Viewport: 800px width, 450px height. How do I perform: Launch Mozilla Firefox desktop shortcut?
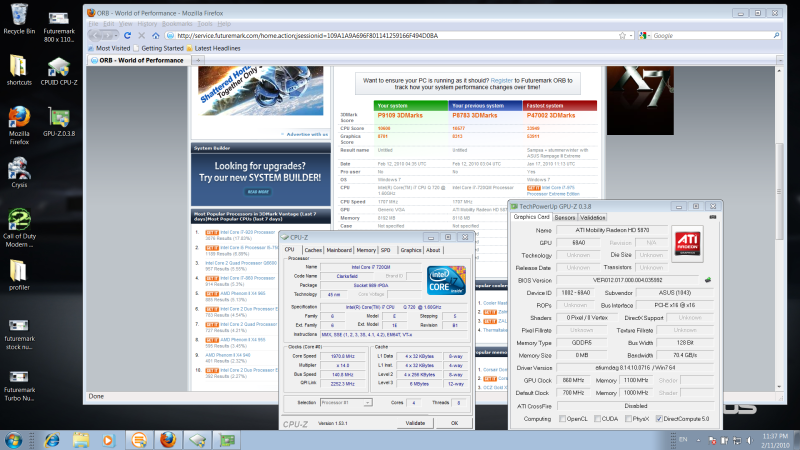click(x=19, y=126)
